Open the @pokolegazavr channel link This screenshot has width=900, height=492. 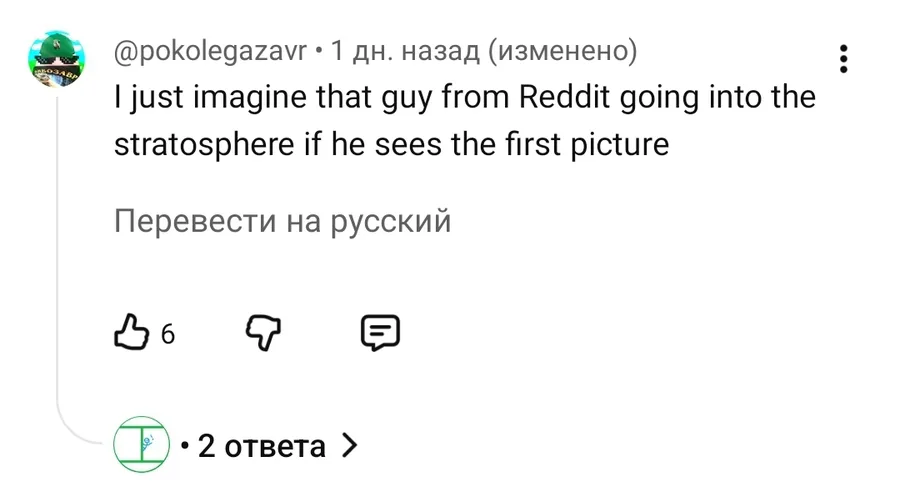click(209, 51)
